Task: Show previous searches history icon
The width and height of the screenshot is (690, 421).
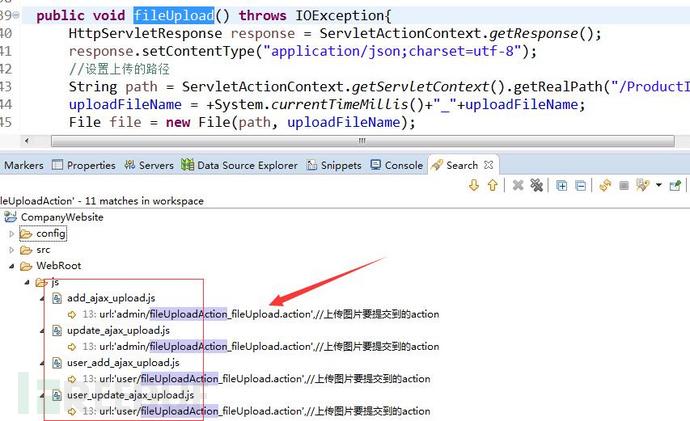Action: tap(643, 185)
